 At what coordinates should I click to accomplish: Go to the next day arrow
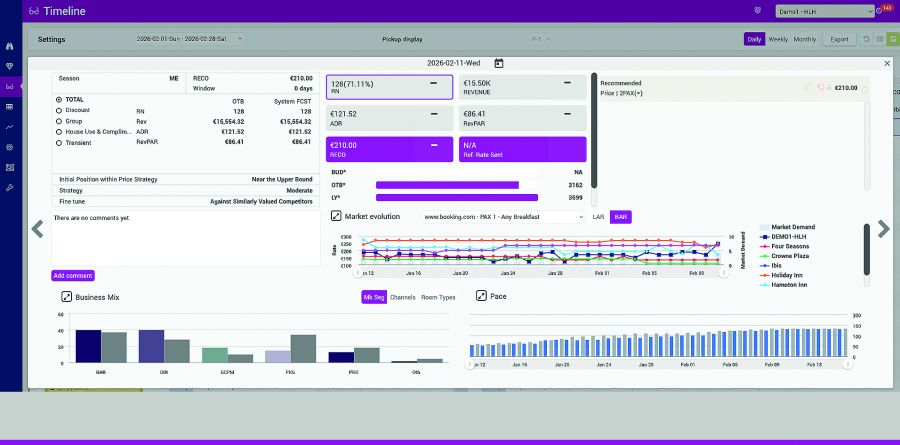pyautogui.click(x=883, y=229)
